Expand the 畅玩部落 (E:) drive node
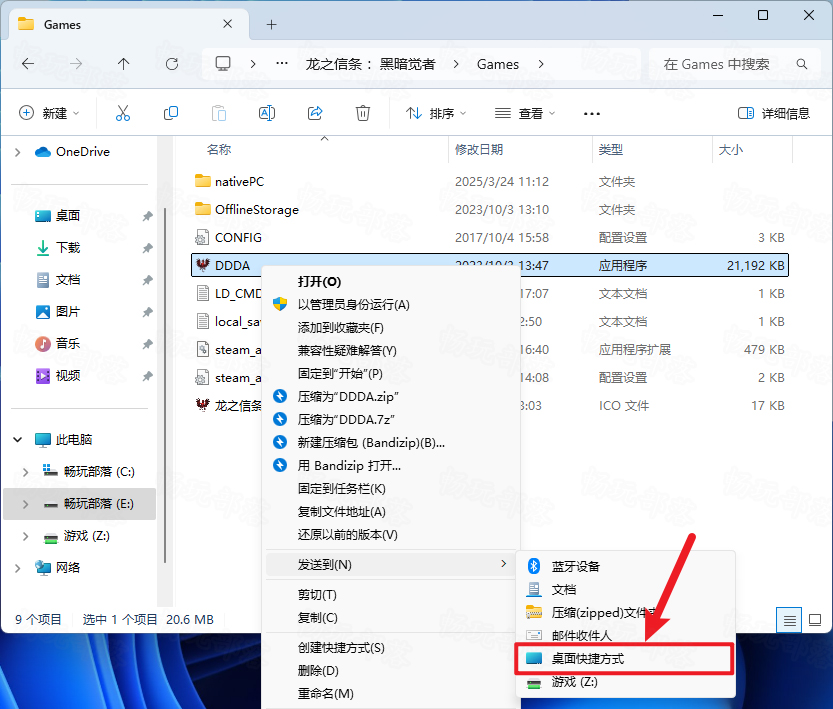 25,503
